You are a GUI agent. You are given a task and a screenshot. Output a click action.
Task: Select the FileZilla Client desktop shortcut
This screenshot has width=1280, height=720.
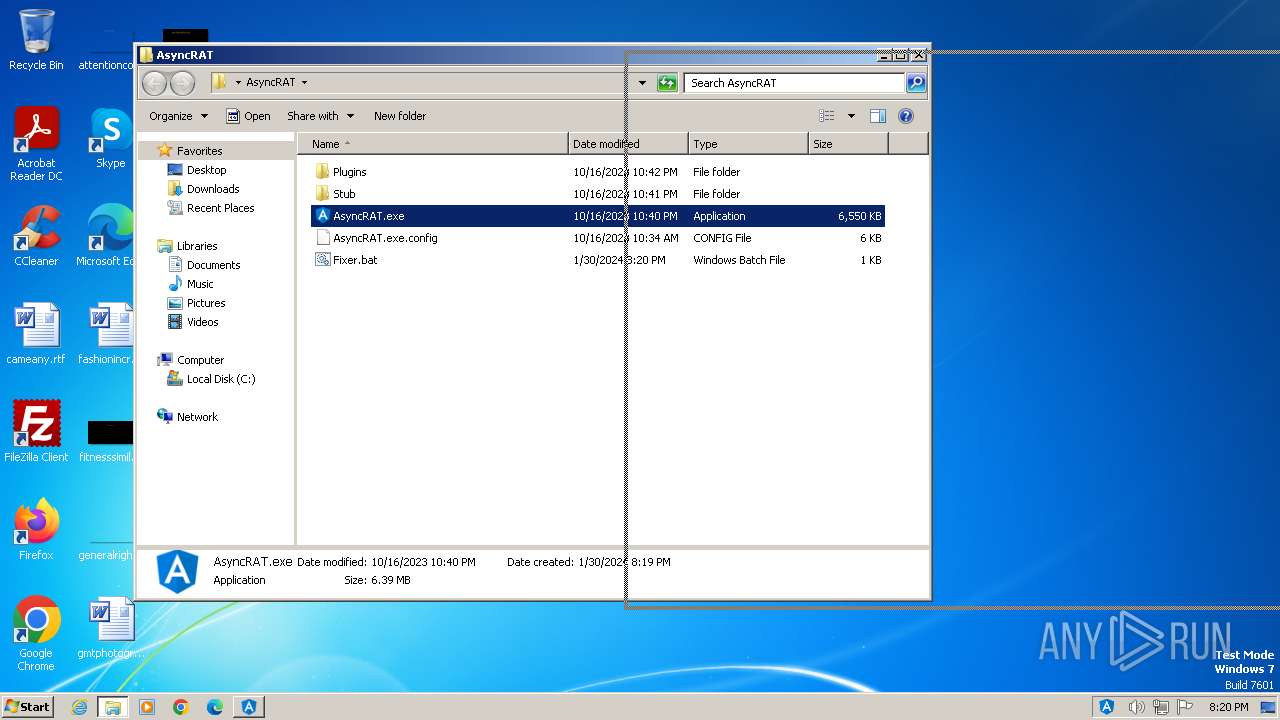point(36,432)
